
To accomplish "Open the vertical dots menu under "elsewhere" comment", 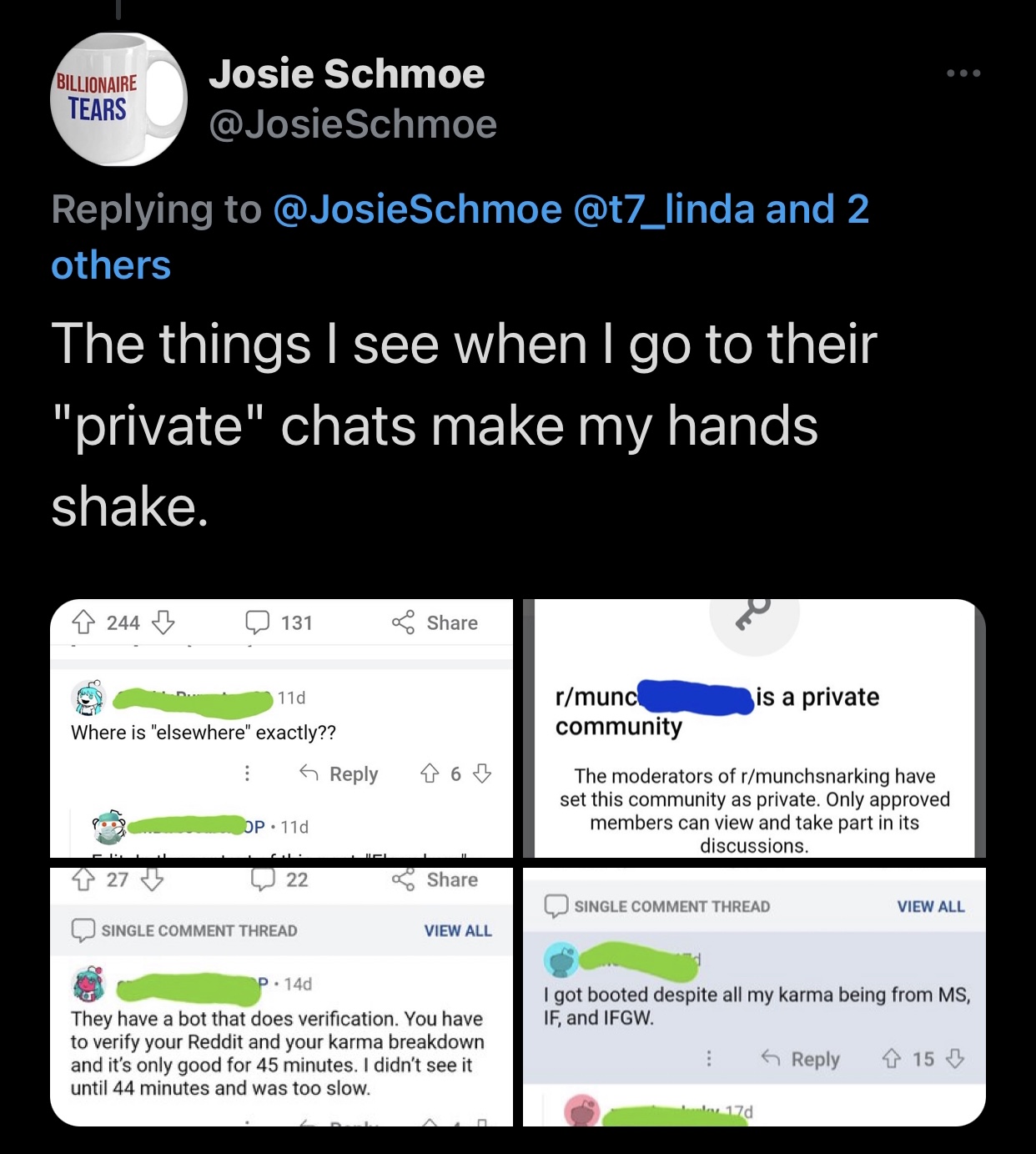I will click(x=247, y=774).
